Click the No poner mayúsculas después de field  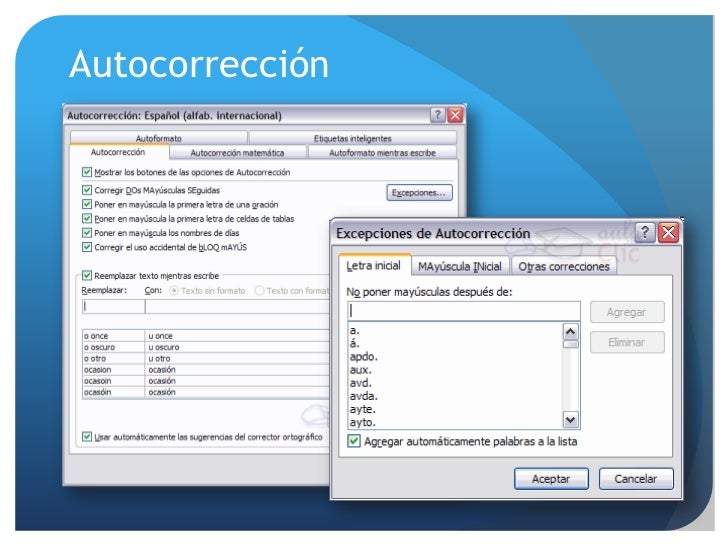pyautogui.click(x=463, y=311)
